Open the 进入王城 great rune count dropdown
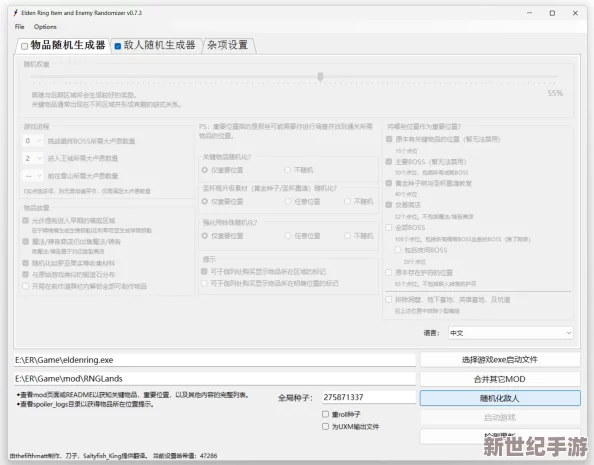The image size is (594, 465). point(33,158)
